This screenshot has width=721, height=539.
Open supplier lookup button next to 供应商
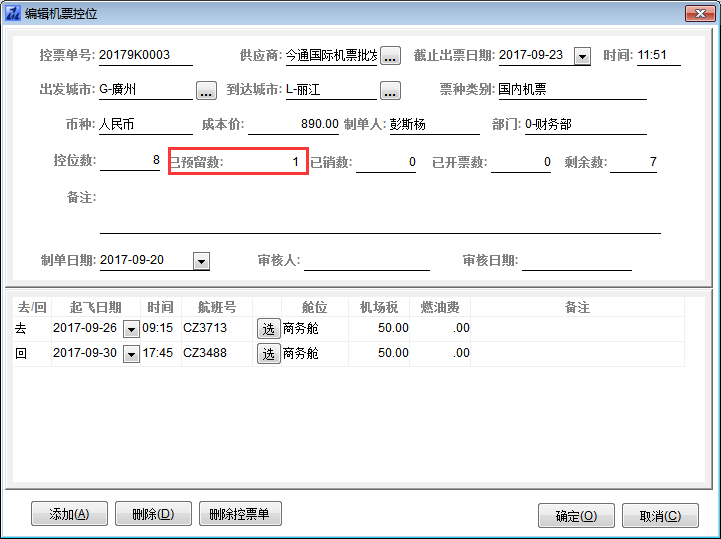(x=390, y=56)
